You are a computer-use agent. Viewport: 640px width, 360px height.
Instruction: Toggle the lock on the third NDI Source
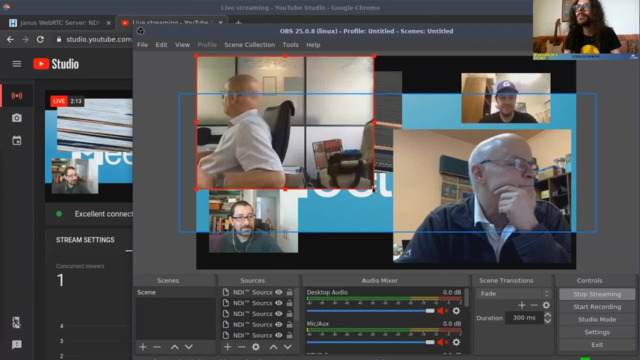(x=289, y=313)
